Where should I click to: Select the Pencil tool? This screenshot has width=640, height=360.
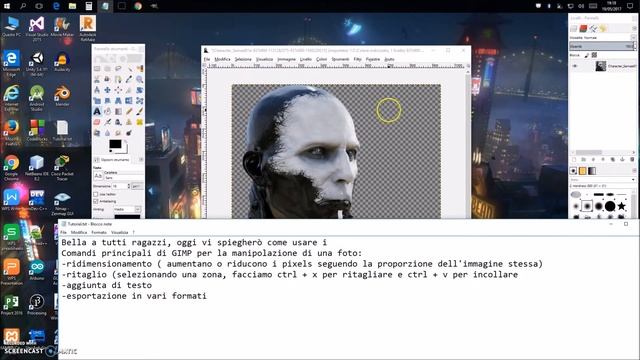[129, 111]
